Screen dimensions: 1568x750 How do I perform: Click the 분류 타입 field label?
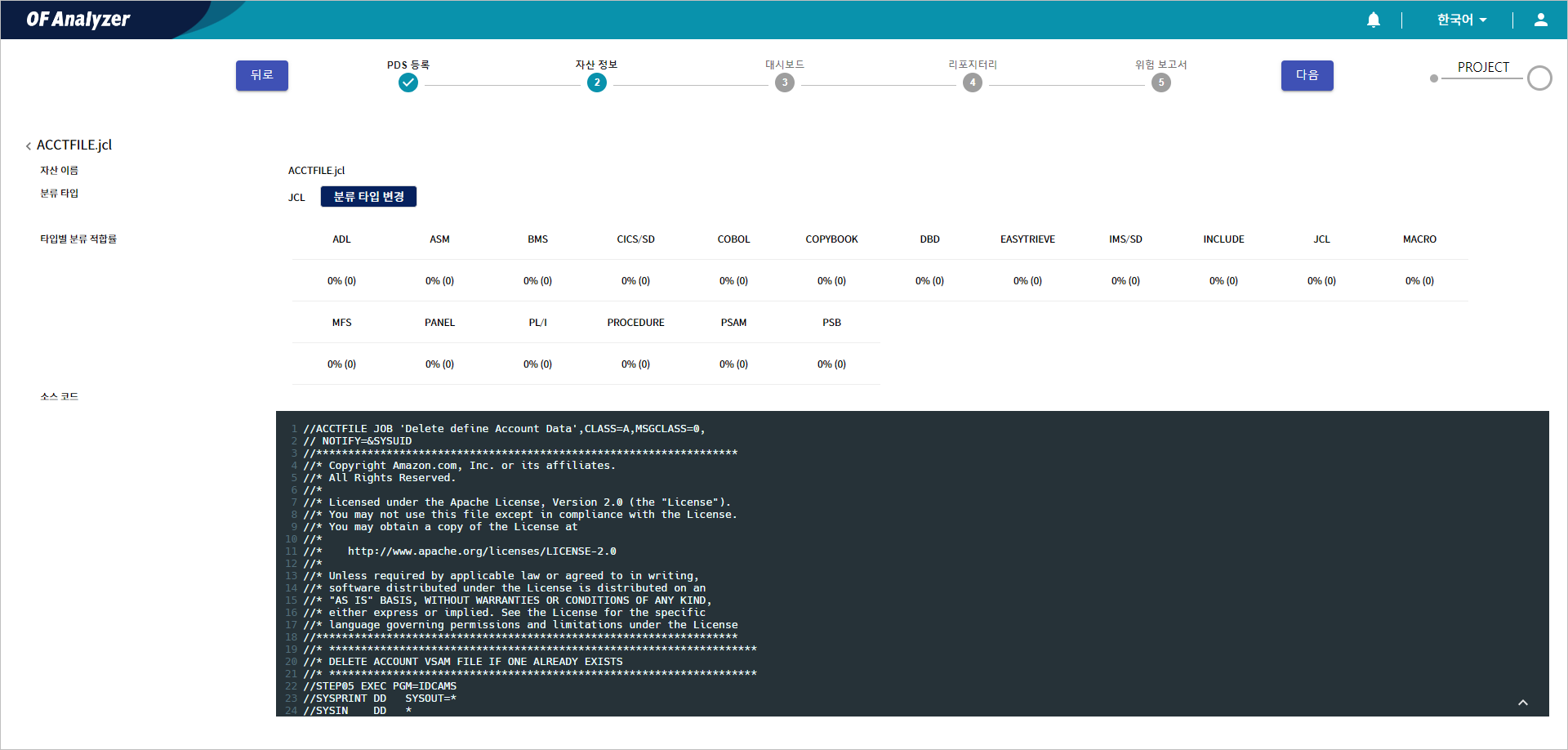coord(59,194)
